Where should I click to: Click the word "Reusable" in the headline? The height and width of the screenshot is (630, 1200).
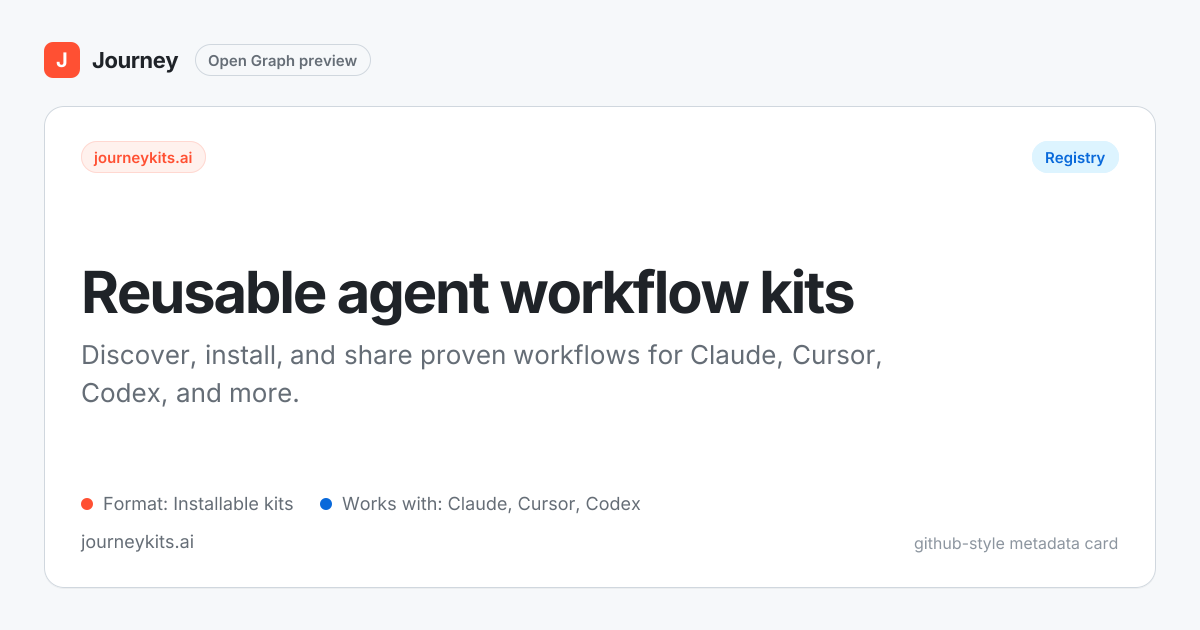point(203,293)
